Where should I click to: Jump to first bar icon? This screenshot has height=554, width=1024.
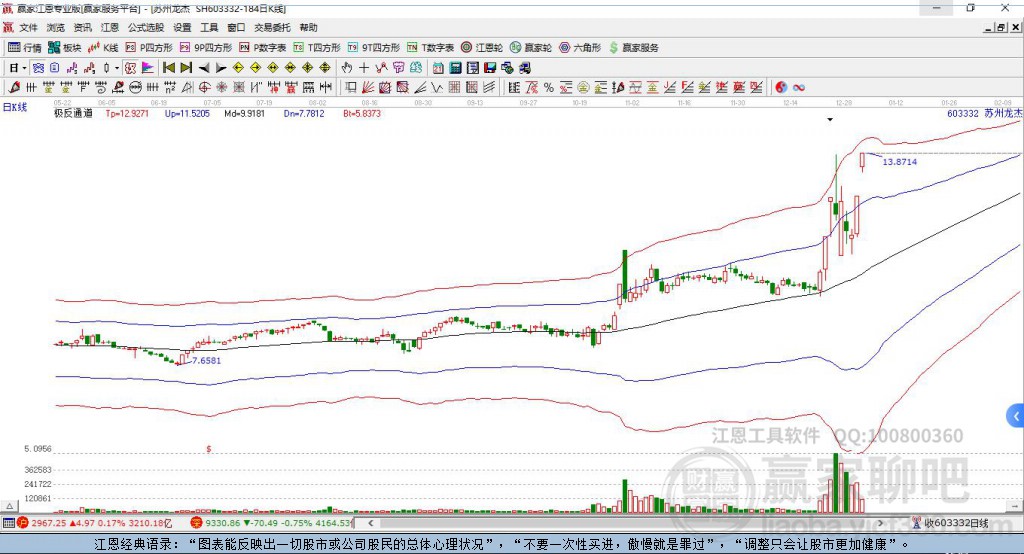point(169,68)
